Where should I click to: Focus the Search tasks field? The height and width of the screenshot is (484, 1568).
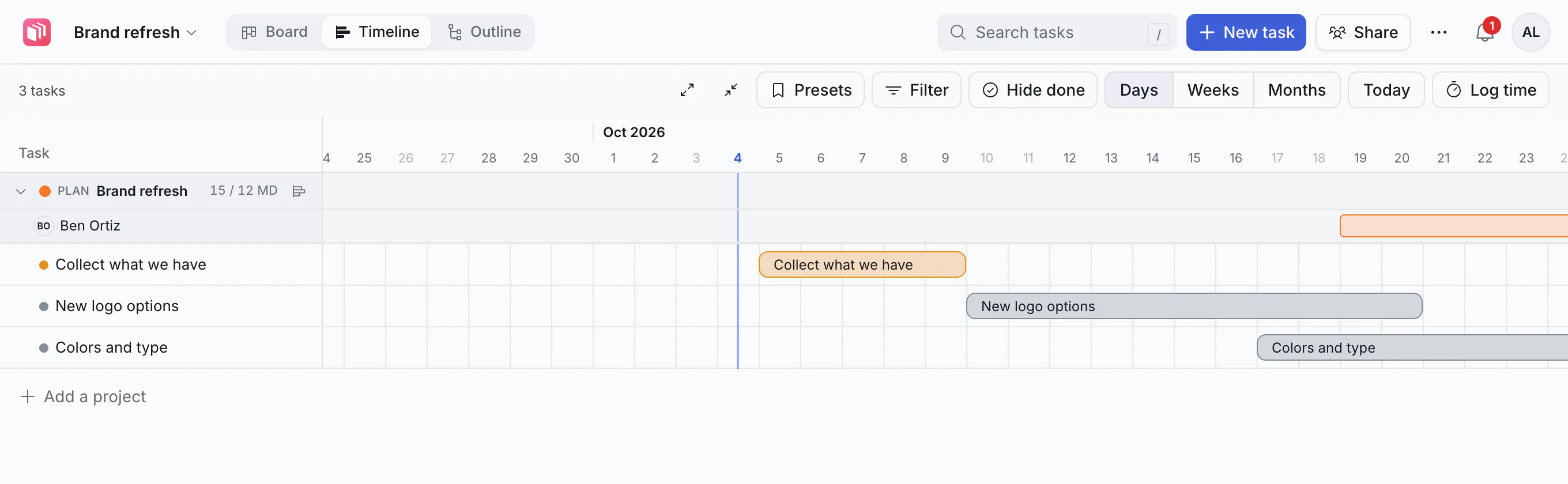(x=1057, y=32)
